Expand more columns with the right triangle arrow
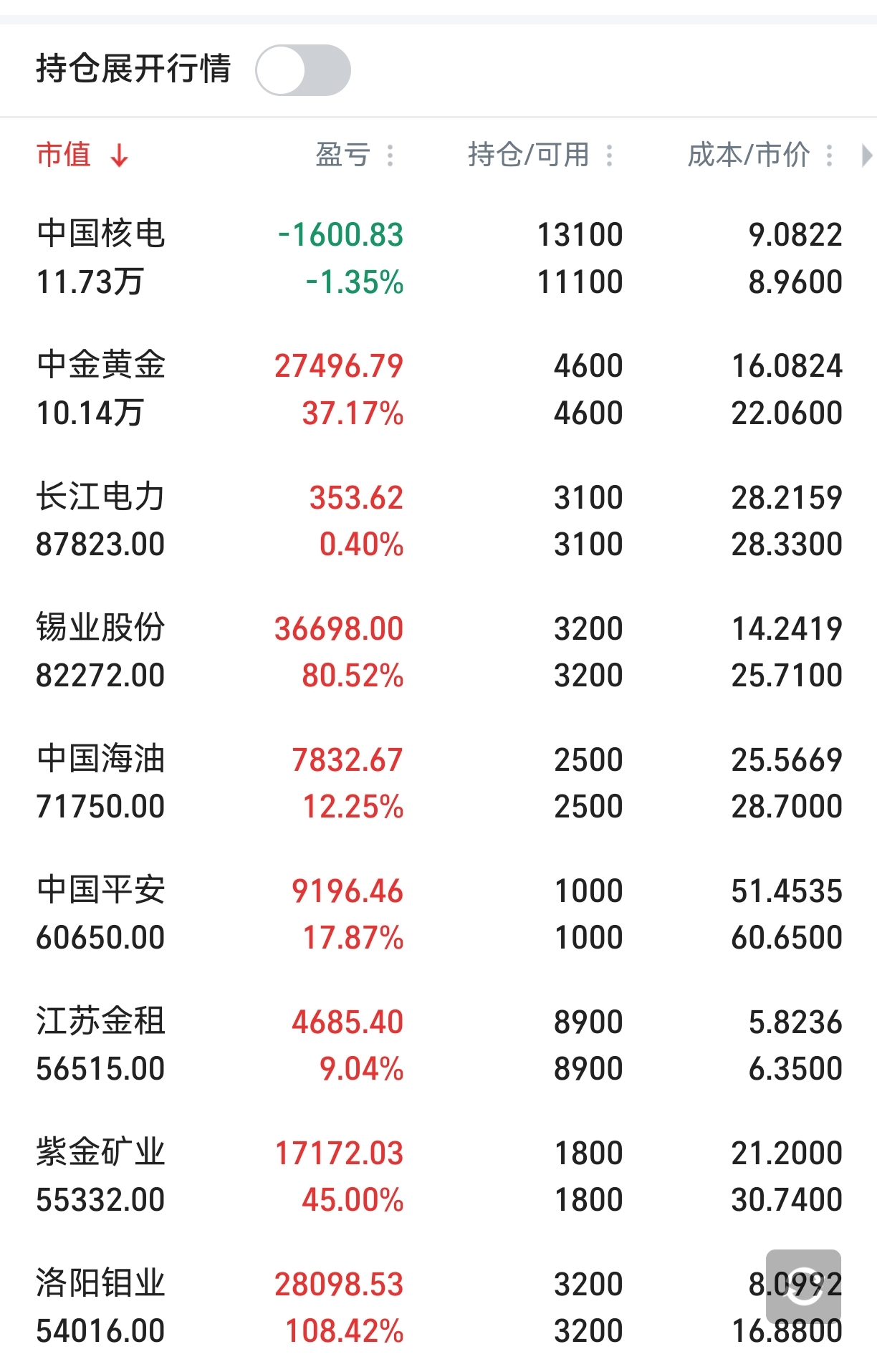 [x=866, y=155]
